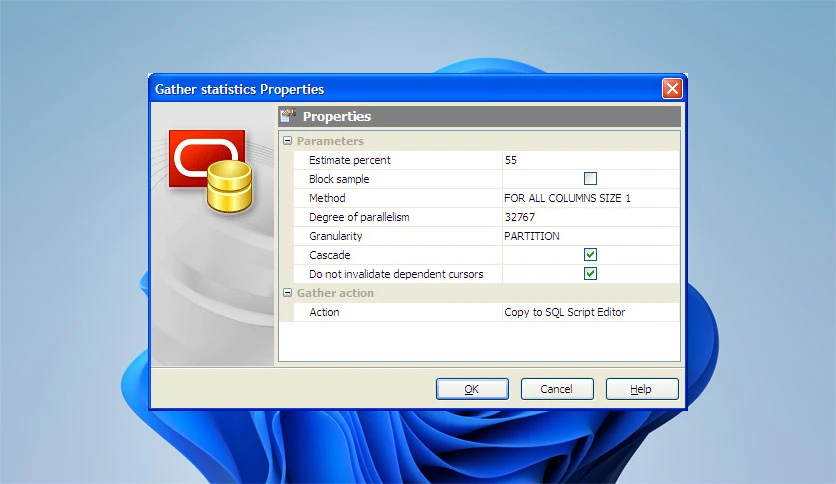Click the Oracle database logo icon
Image resolution: width=836 pixels, height=484 pixels.
pos(211,171)
